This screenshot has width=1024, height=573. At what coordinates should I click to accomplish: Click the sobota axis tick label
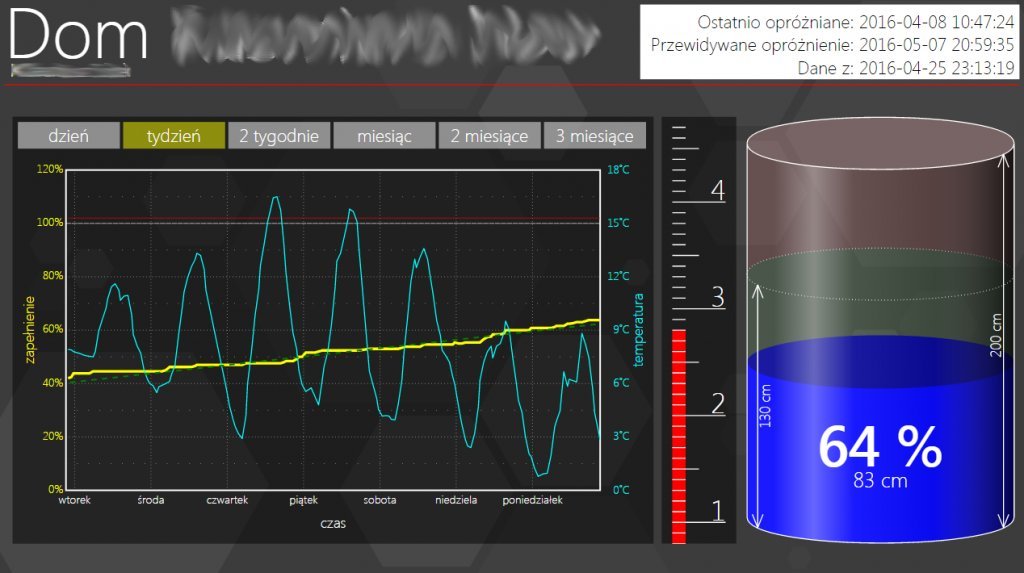(380, 500)
